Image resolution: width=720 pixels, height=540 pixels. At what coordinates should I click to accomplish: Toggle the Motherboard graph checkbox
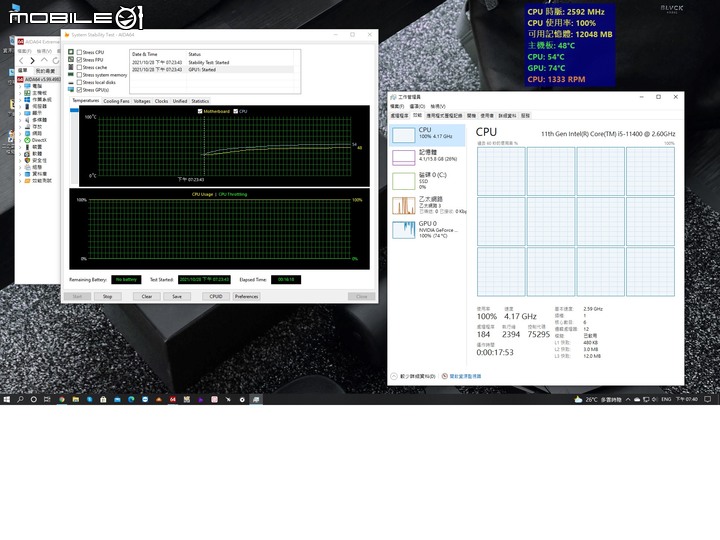tap(200, 111)
